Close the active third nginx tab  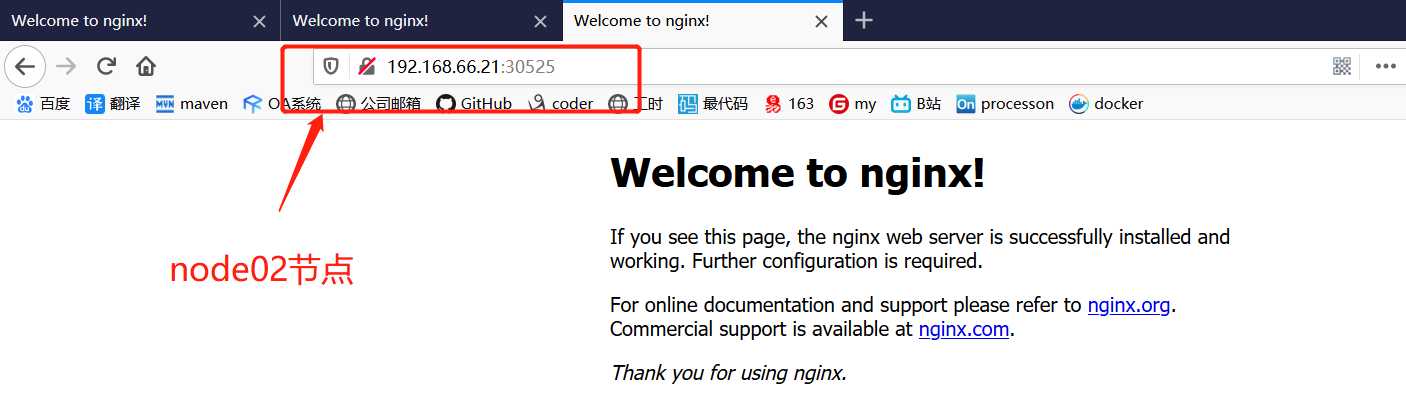(x=821, y=21)
